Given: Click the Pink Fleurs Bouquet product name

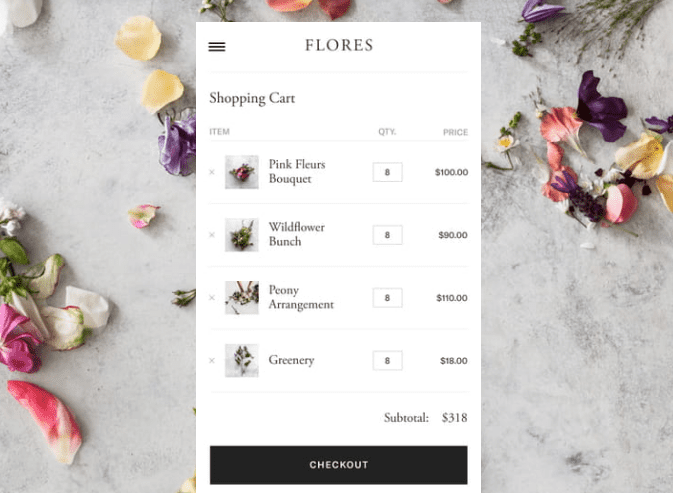Looking at the screenshot, I should click(297, 172).
